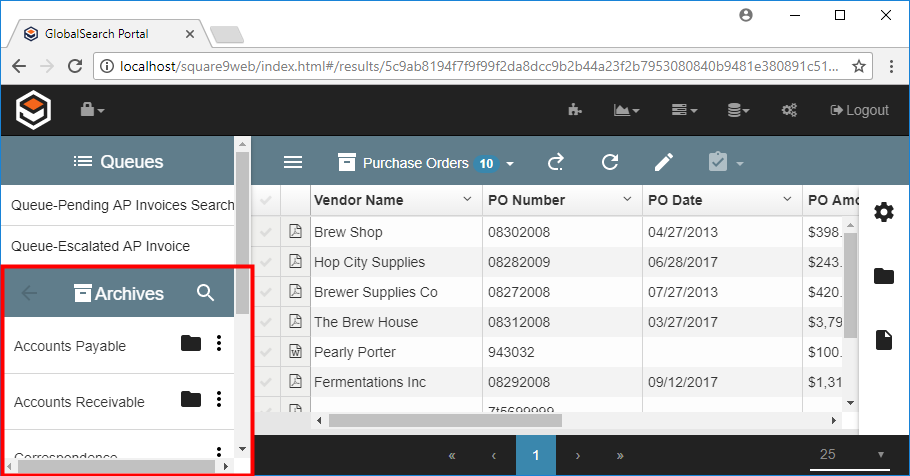Click the search icon in Archives header

206,293
